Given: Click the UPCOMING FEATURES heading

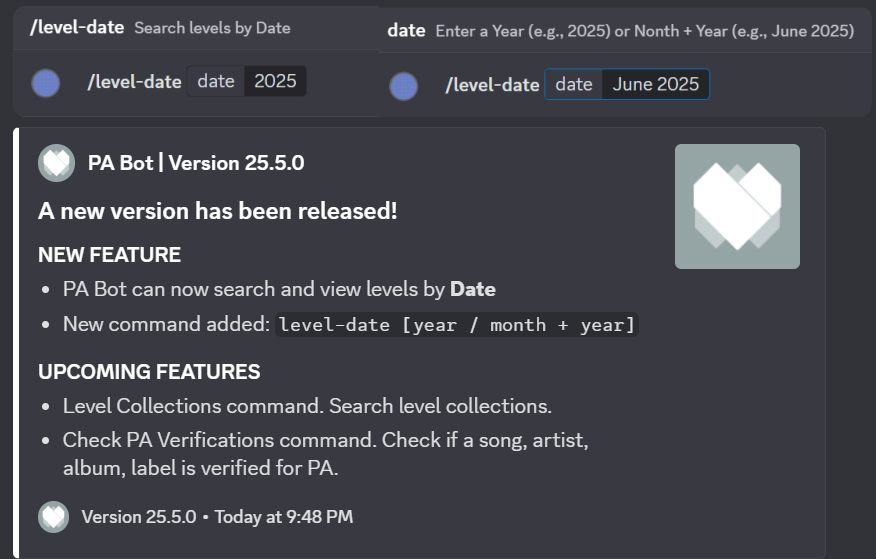Looking at the screenshot, I should point(149,372).
